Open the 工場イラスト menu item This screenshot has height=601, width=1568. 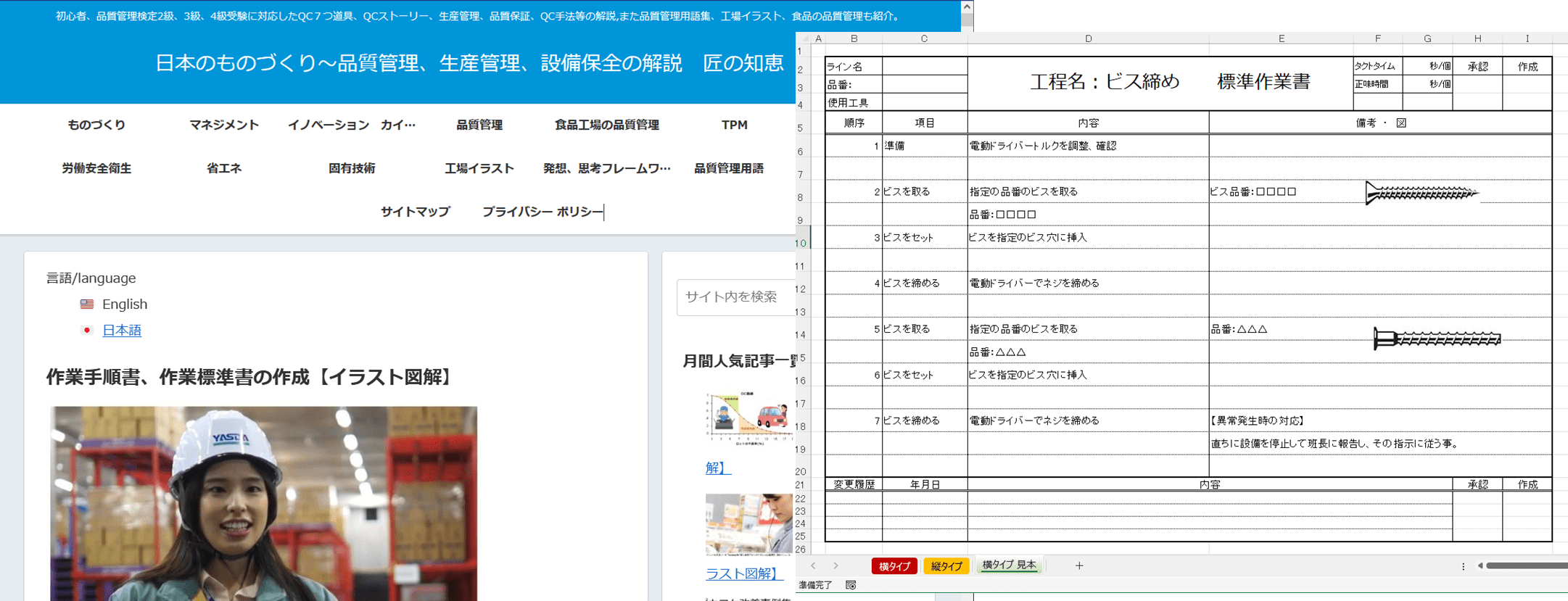point(479,168)
